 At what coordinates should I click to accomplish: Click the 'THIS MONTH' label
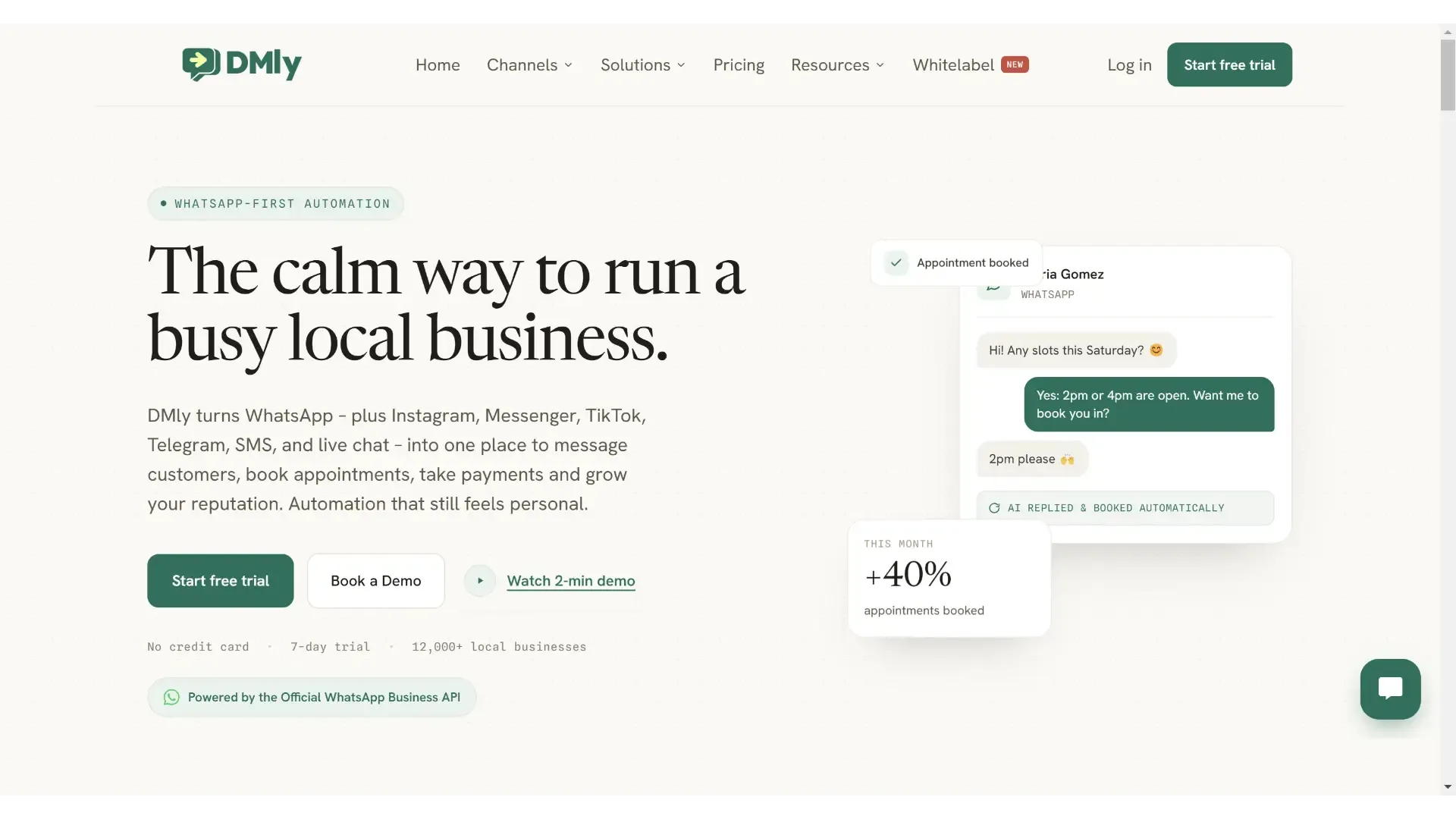point(899,544)
